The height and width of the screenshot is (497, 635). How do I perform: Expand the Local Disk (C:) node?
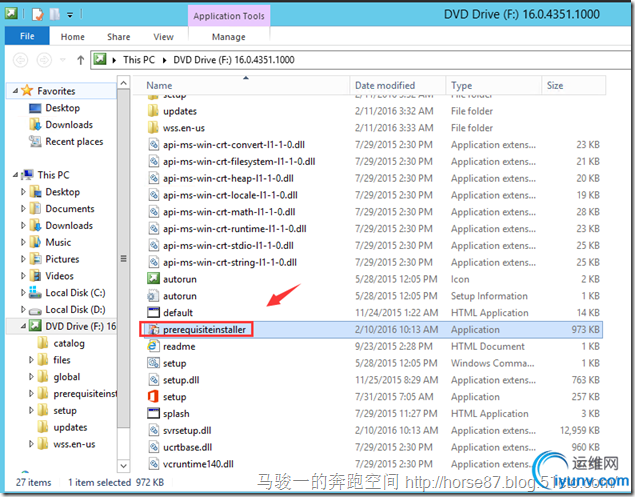point(23,292)
